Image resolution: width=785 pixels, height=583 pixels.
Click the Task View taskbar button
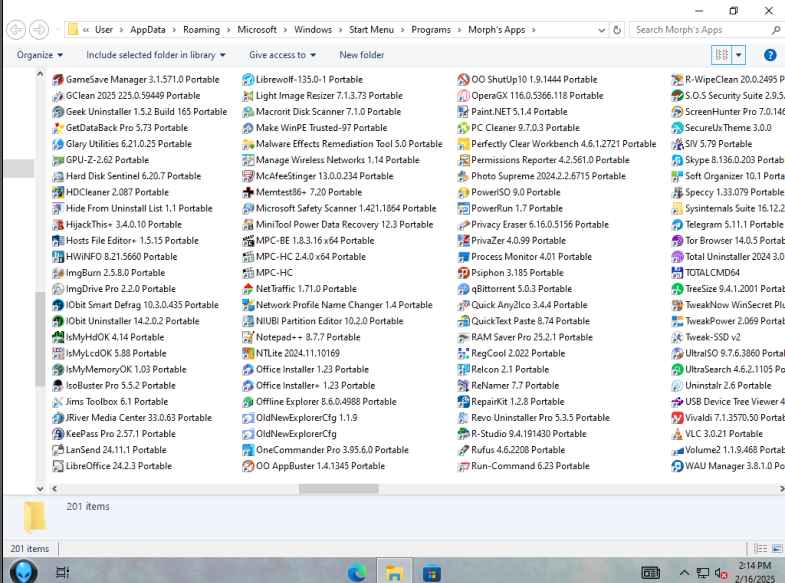tap(63, 572)
